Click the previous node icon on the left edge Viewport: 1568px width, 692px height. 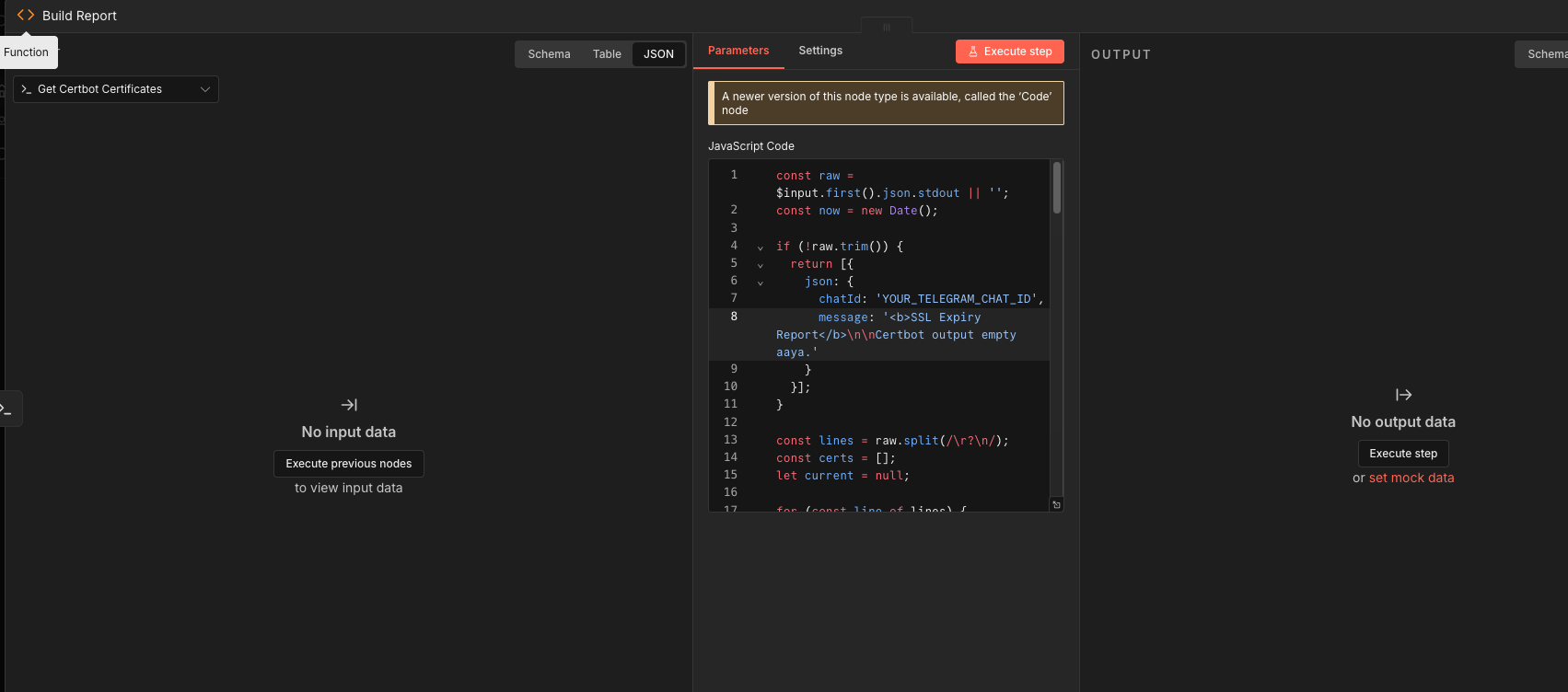click(7, 409)
